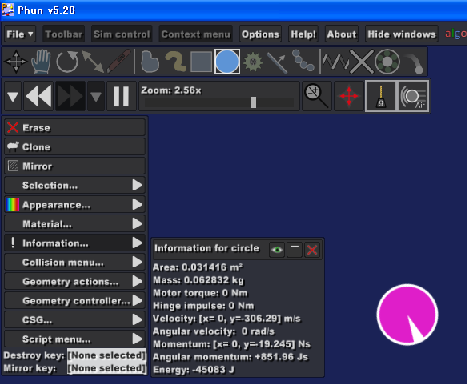The width and height of the screenshot is (467, 384).
Task: Expand the Collision menu submenu
Action: click(75, 262)
